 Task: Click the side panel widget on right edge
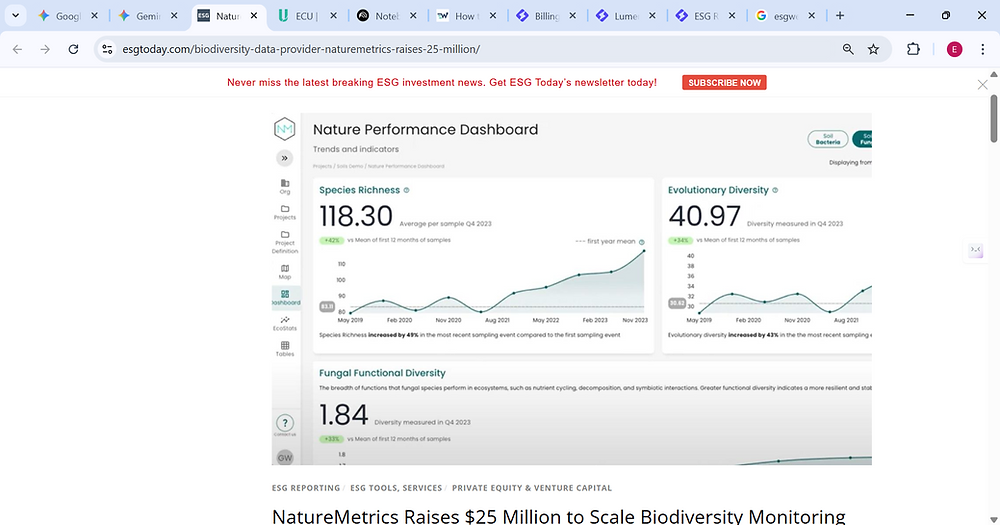click(x=976, y=250)
